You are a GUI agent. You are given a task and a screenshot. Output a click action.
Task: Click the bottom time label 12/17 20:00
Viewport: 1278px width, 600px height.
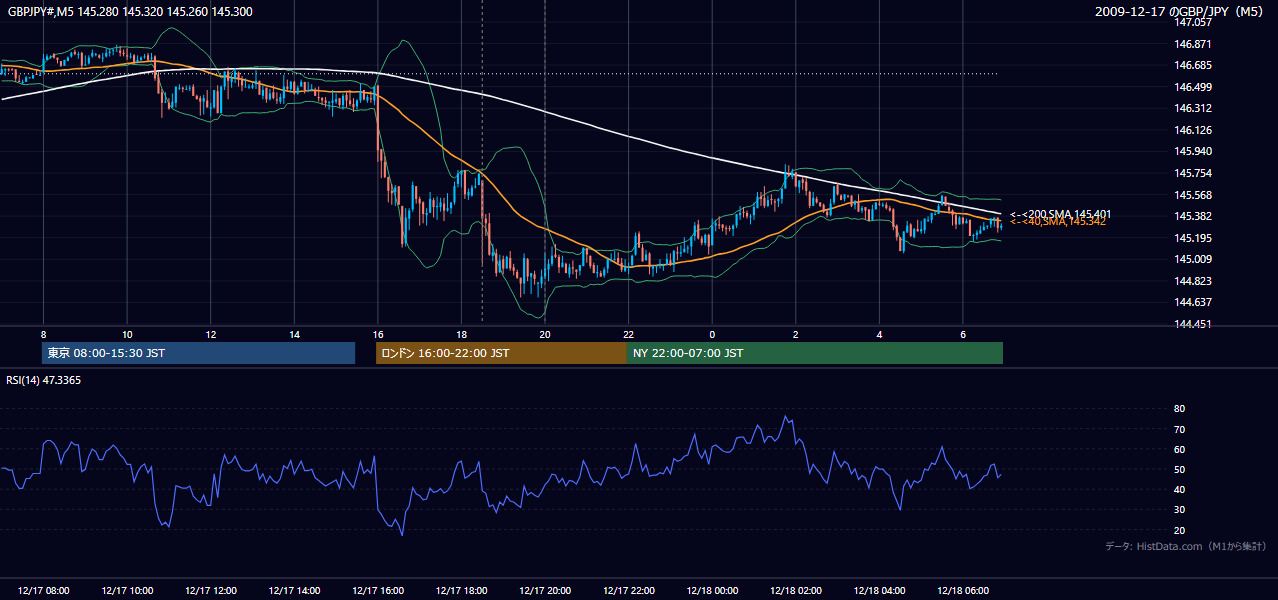point(545,591)
